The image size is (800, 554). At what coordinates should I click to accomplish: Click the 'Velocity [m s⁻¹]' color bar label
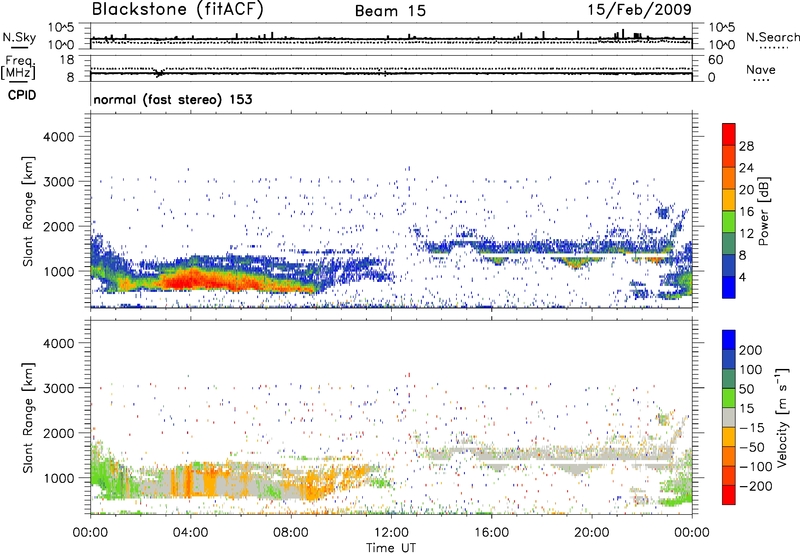[x=781, y=417]
